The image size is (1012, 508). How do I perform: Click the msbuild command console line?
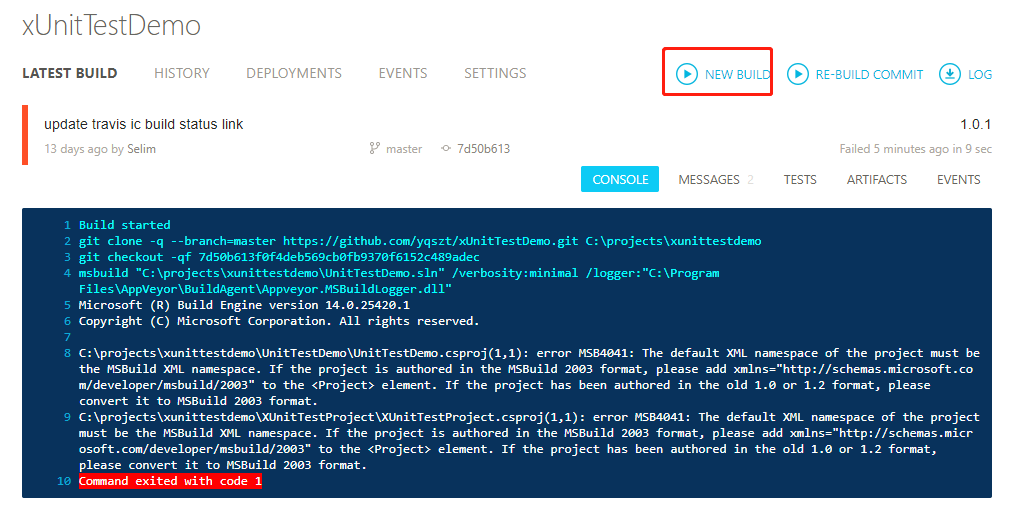399,281
